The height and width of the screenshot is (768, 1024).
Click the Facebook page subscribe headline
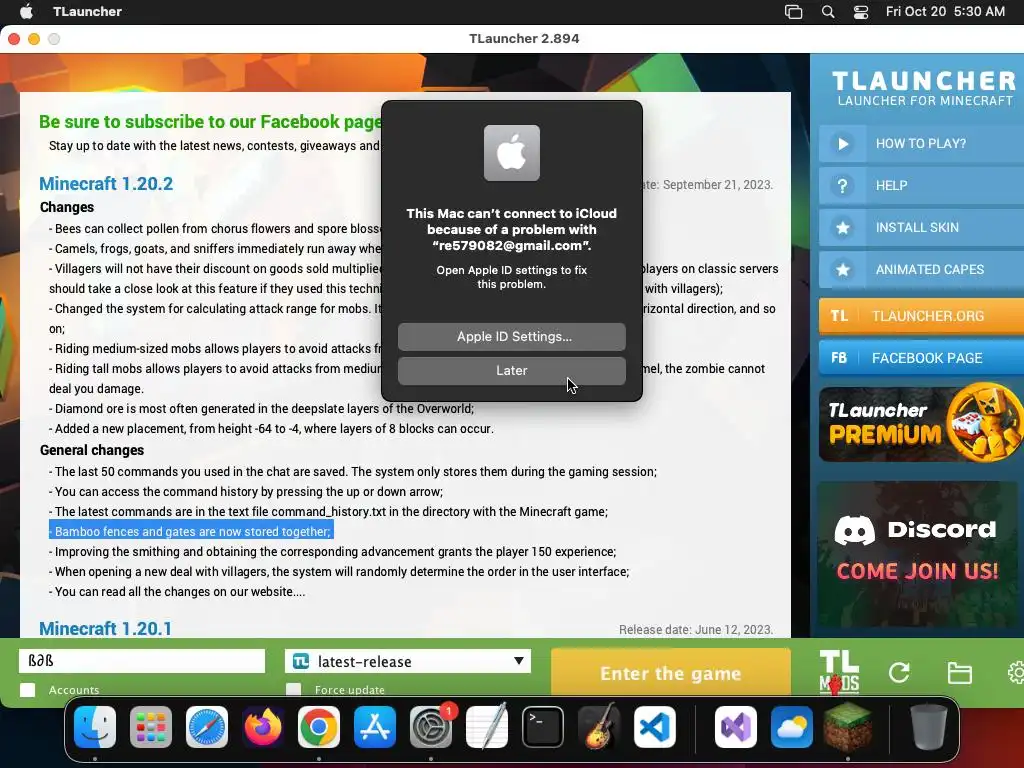(210, 121)
